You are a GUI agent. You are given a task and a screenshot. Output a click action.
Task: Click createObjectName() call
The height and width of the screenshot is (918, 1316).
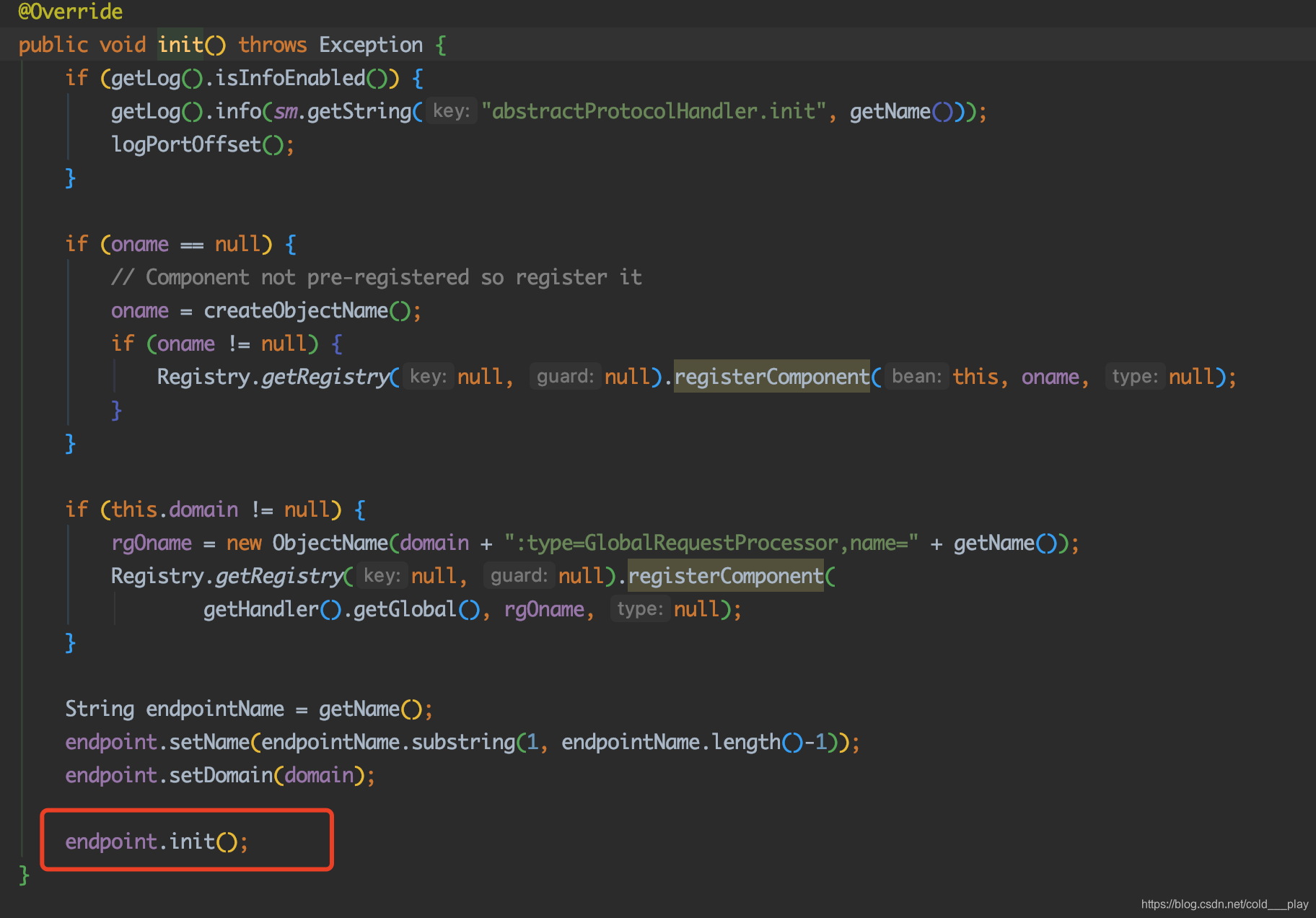pyautogui.click(x=307, y=310)
